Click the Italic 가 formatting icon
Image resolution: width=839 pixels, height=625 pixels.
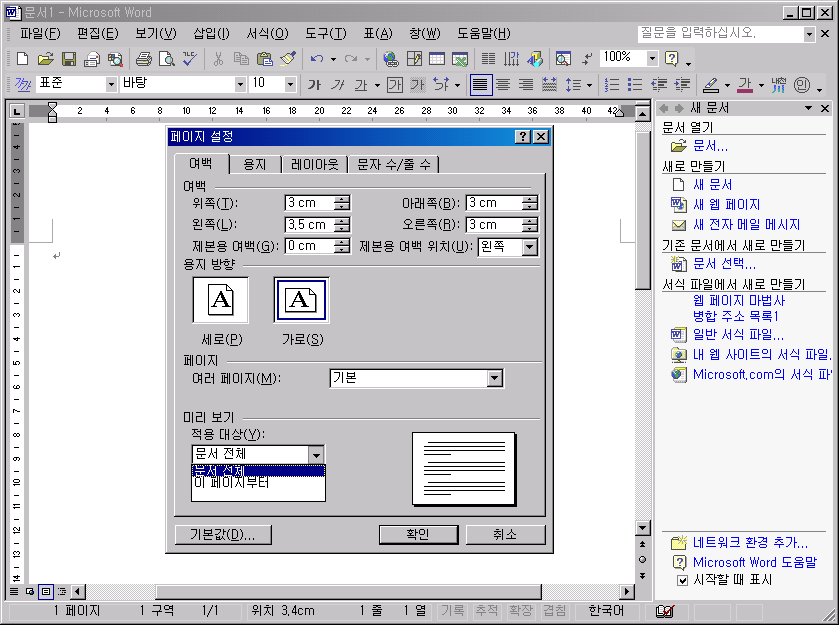point(337,85)
